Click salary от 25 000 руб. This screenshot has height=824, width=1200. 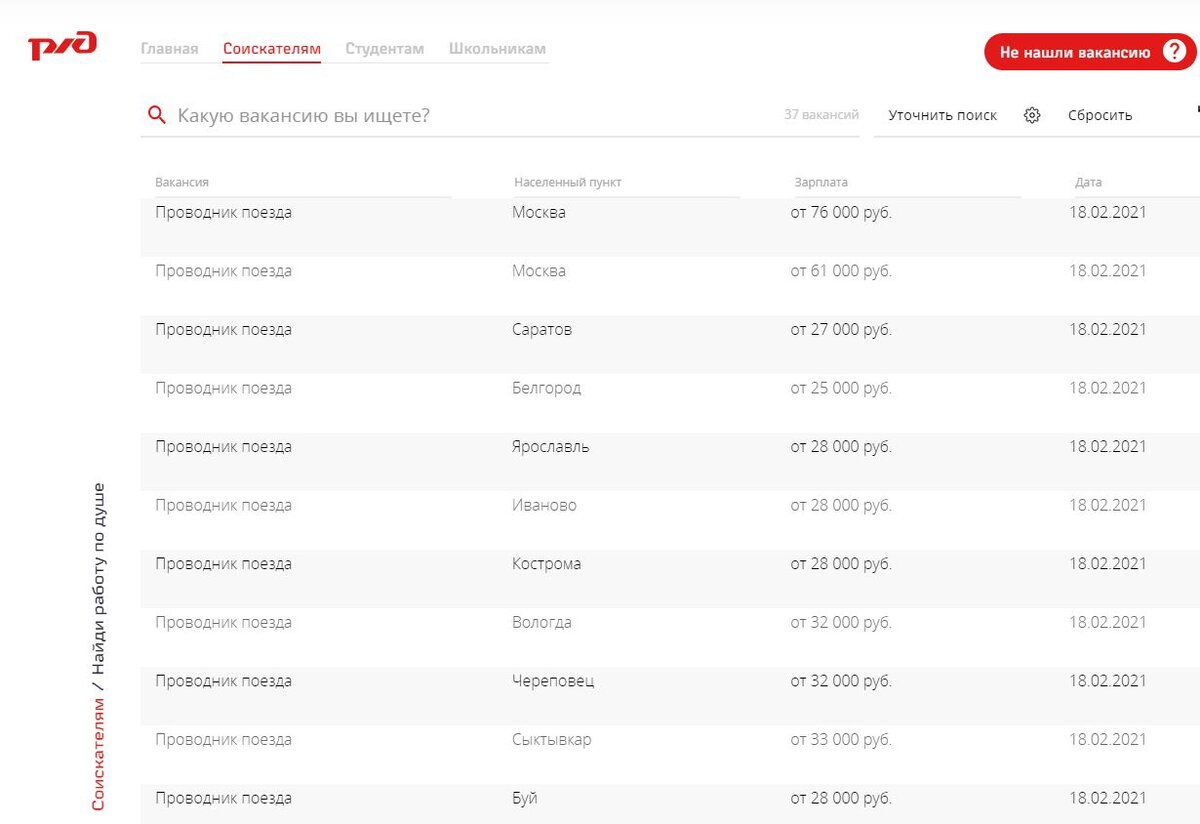(841, 388)
